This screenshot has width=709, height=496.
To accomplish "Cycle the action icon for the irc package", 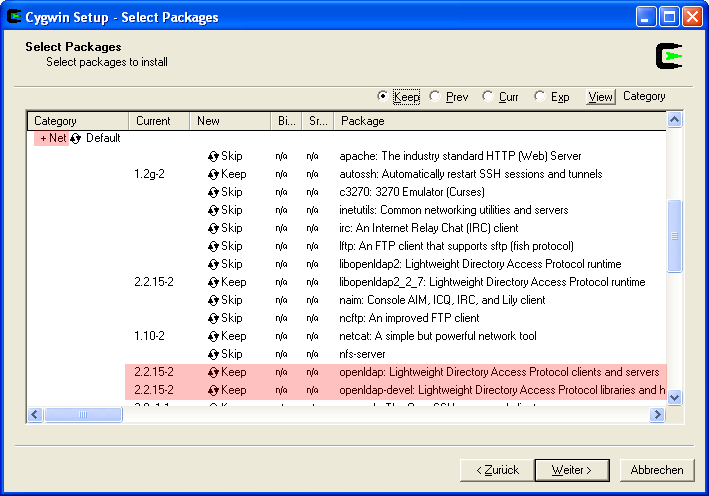I will pos(213,229).
